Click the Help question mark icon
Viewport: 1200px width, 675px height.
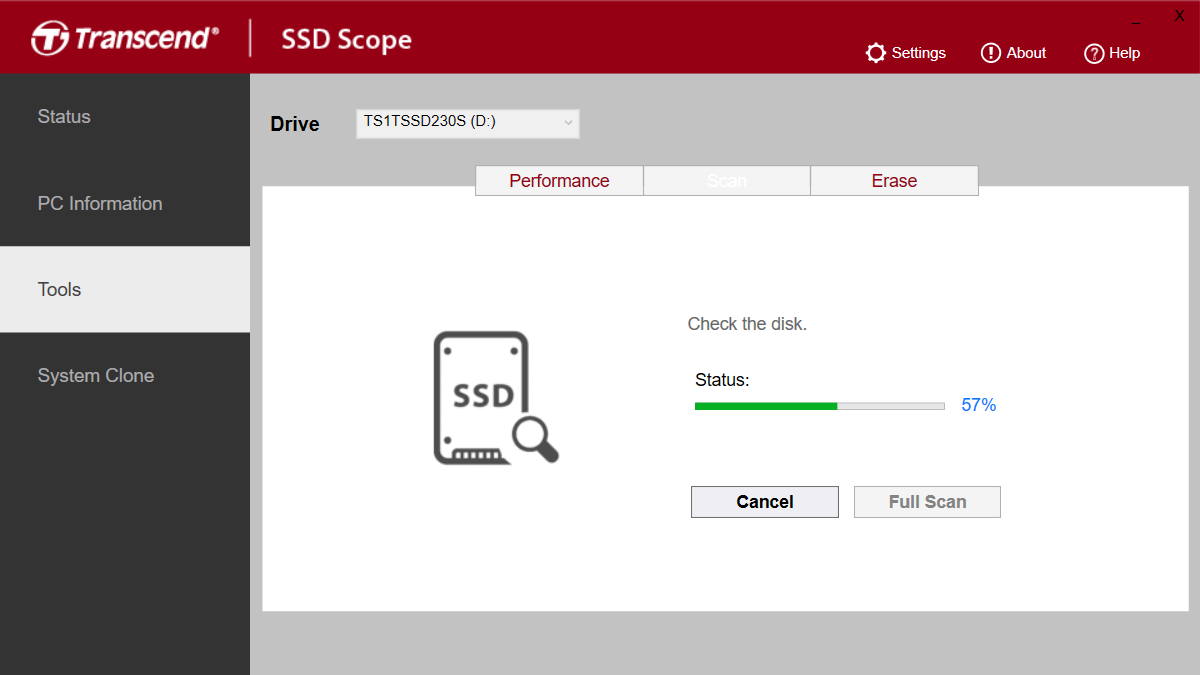tap(1094, 53)
